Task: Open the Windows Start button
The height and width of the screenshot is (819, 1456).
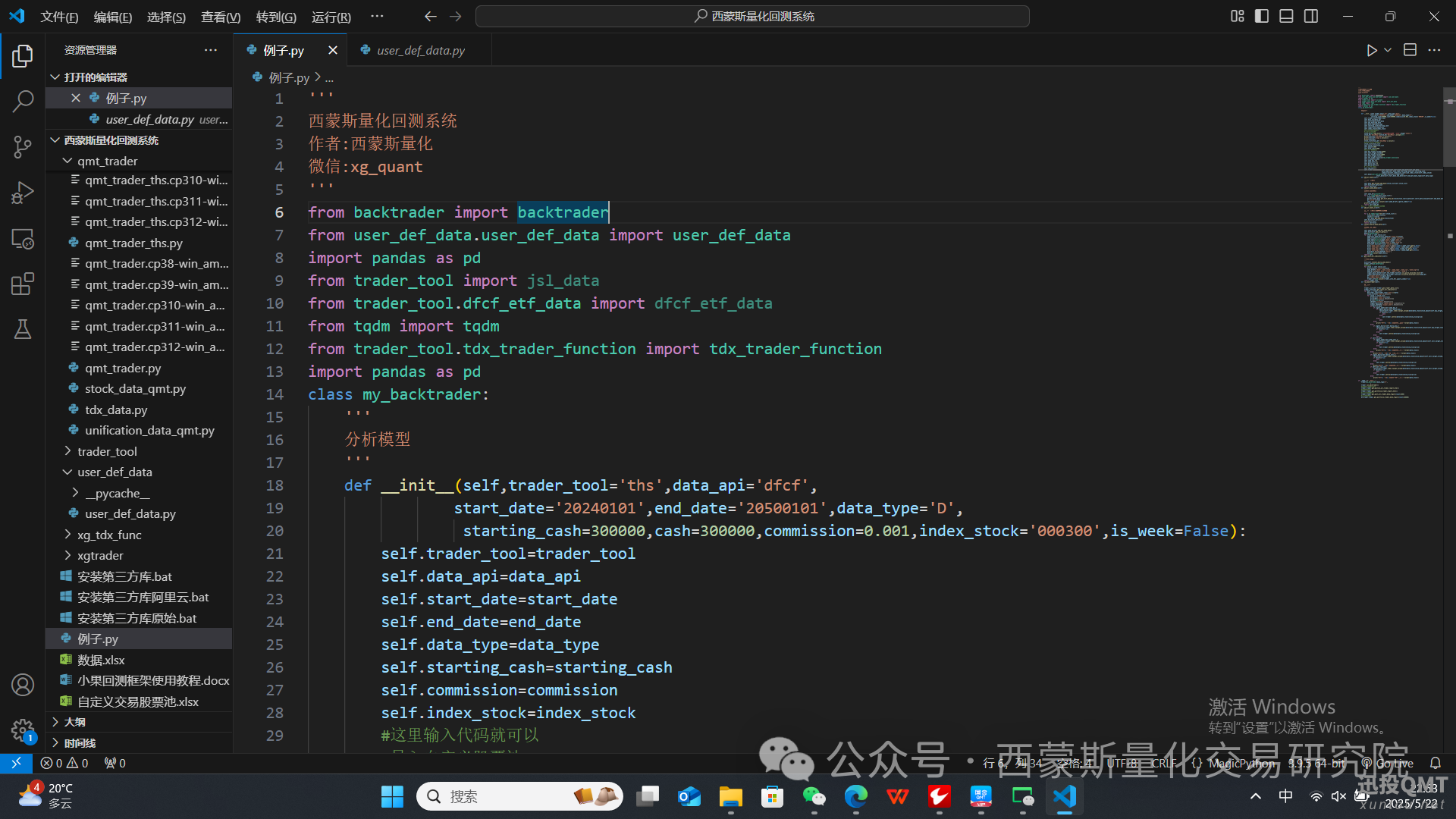Action: pos(392,796)
